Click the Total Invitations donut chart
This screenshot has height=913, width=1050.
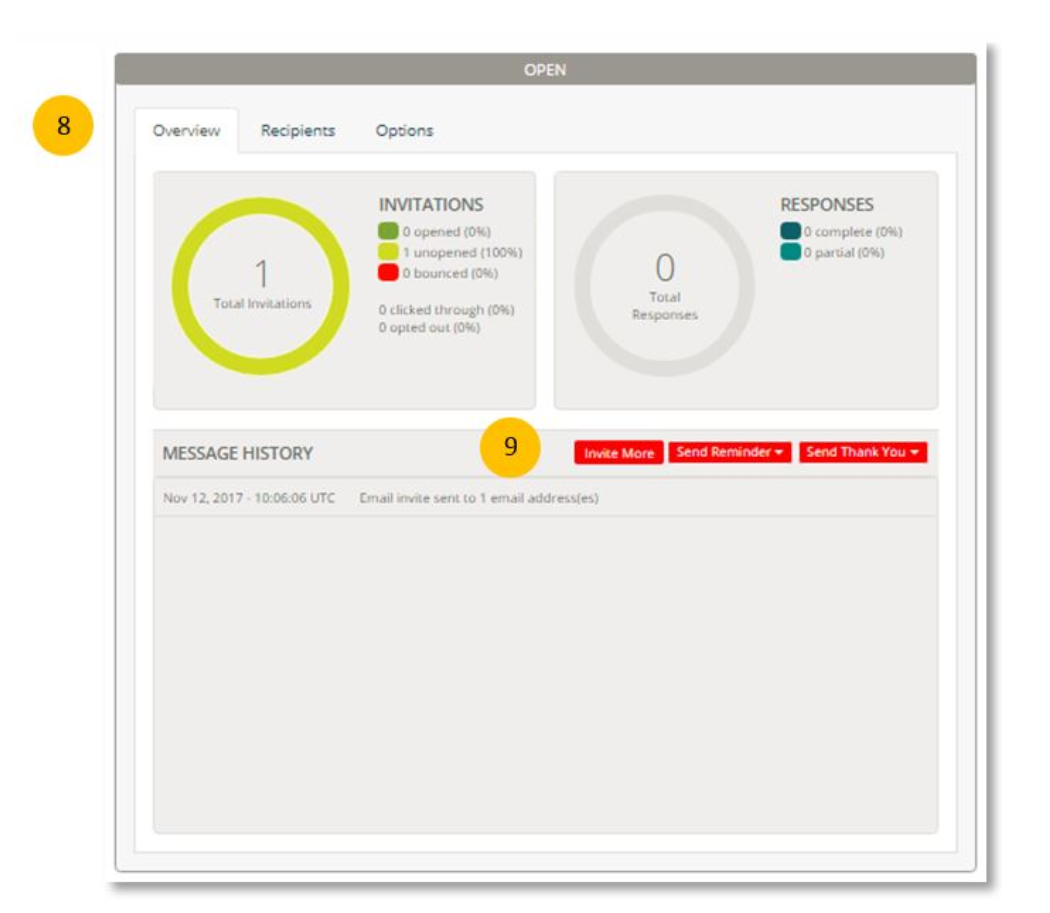point(261,285)
